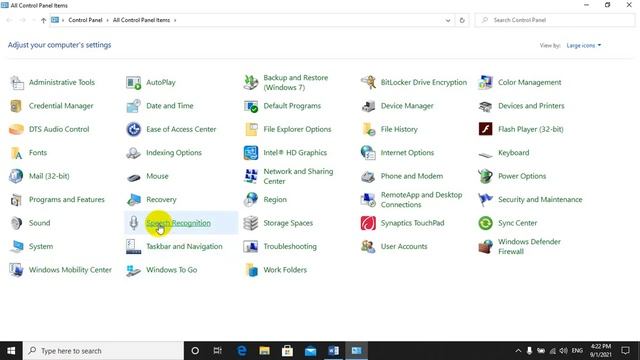Viewport: 640px width, 360px height.
Task: Launch Microsoft Edge from the taskbar
Action: (x=242, y=351)
